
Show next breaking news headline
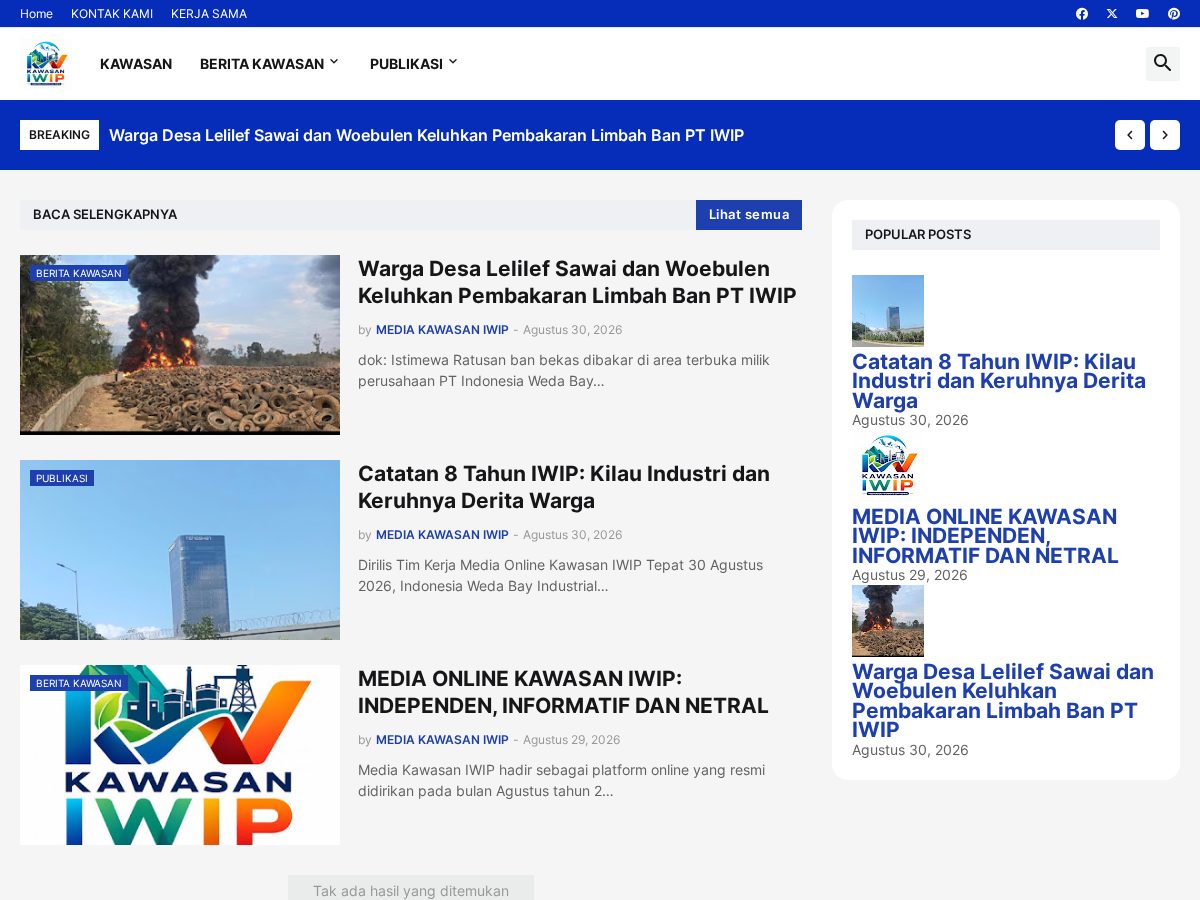pos(1165,135)
